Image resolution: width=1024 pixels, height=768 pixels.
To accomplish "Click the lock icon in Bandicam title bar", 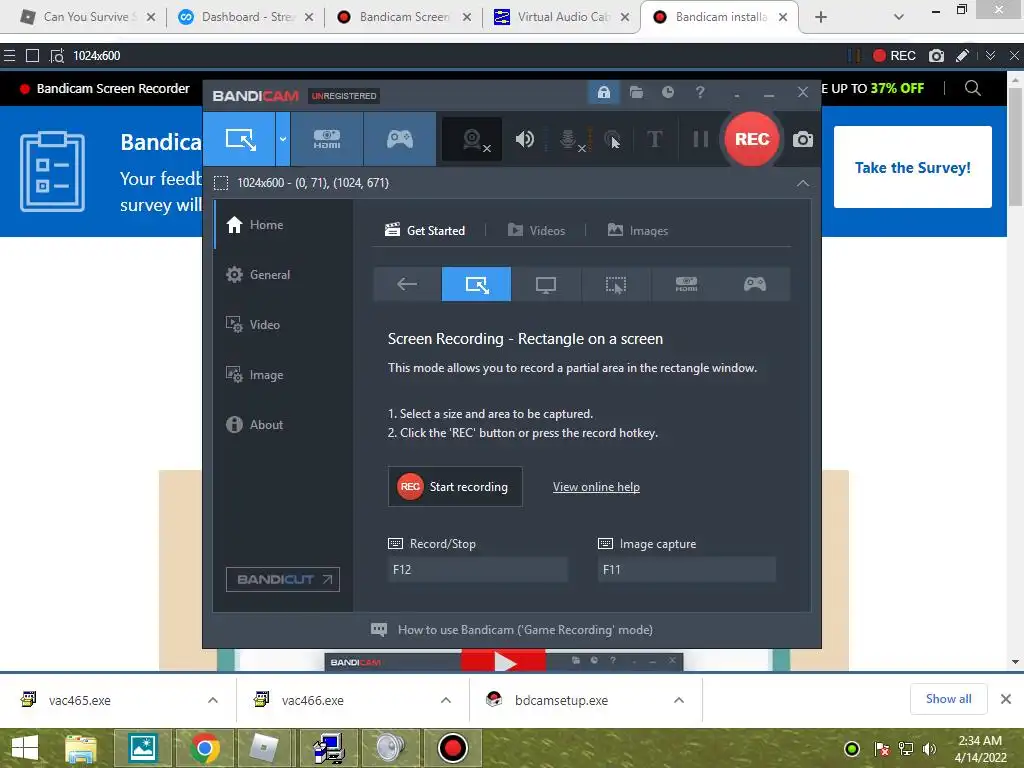I will coord(603,92).
